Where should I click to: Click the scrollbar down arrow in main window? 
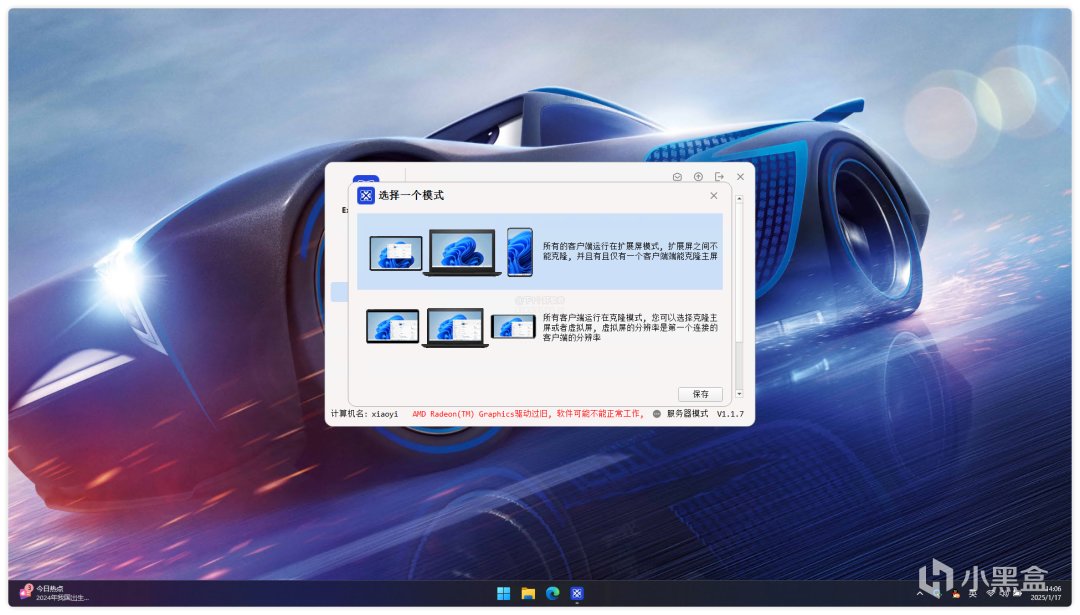(x=739, y=394)
